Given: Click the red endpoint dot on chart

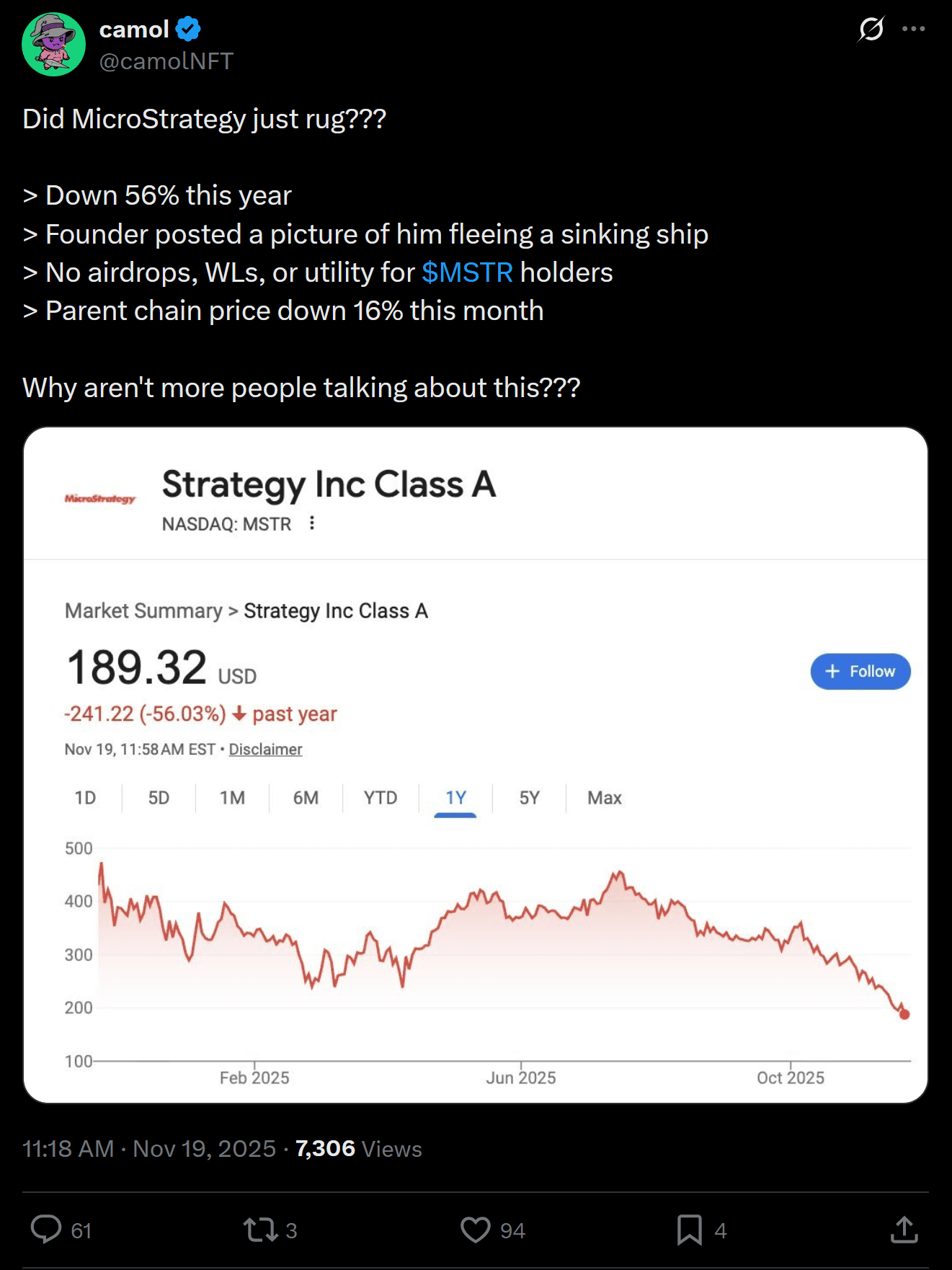Looking at the screenshot, I should point(904,1014).
